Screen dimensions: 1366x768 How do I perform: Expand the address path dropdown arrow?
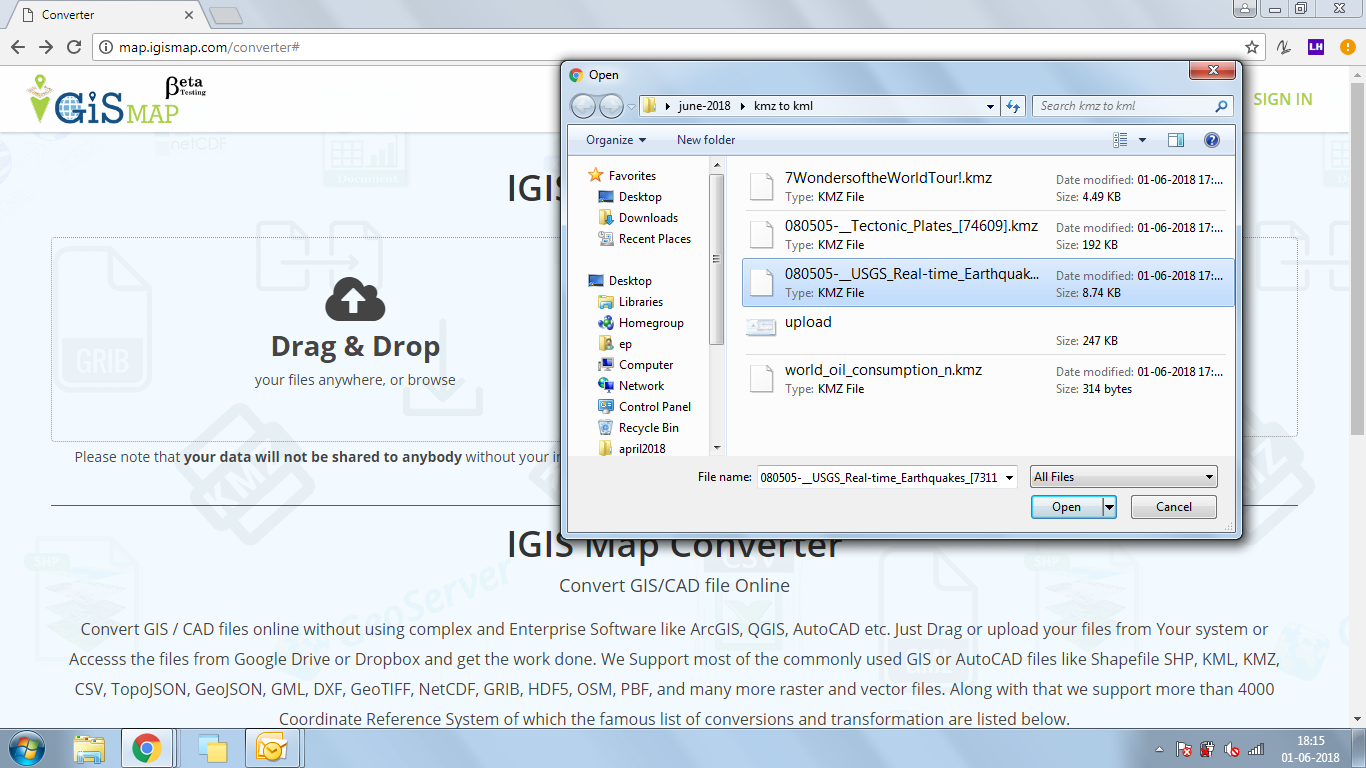pos(990,106)
